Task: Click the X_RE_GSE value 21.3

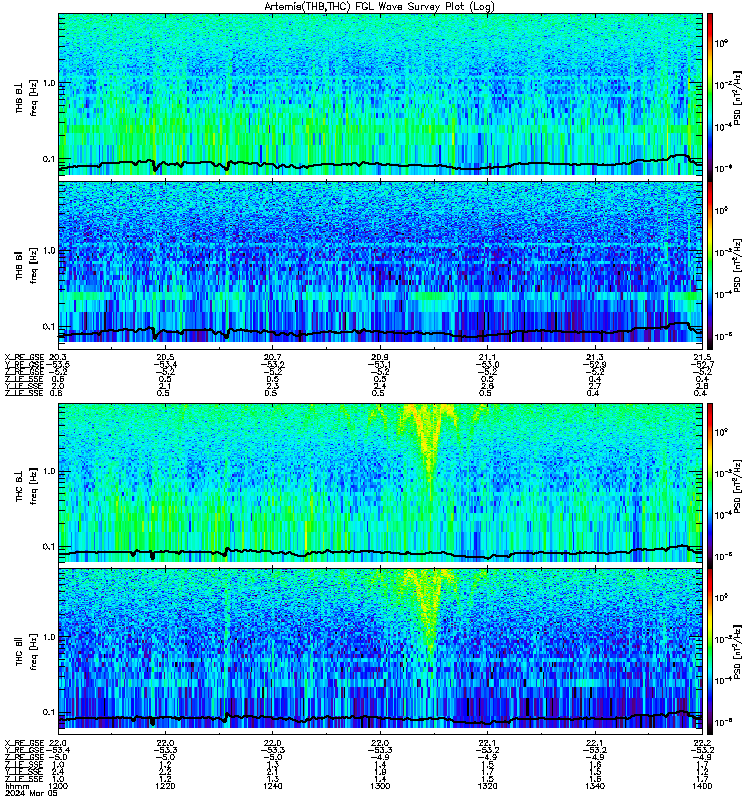Action: pos(595,357)
